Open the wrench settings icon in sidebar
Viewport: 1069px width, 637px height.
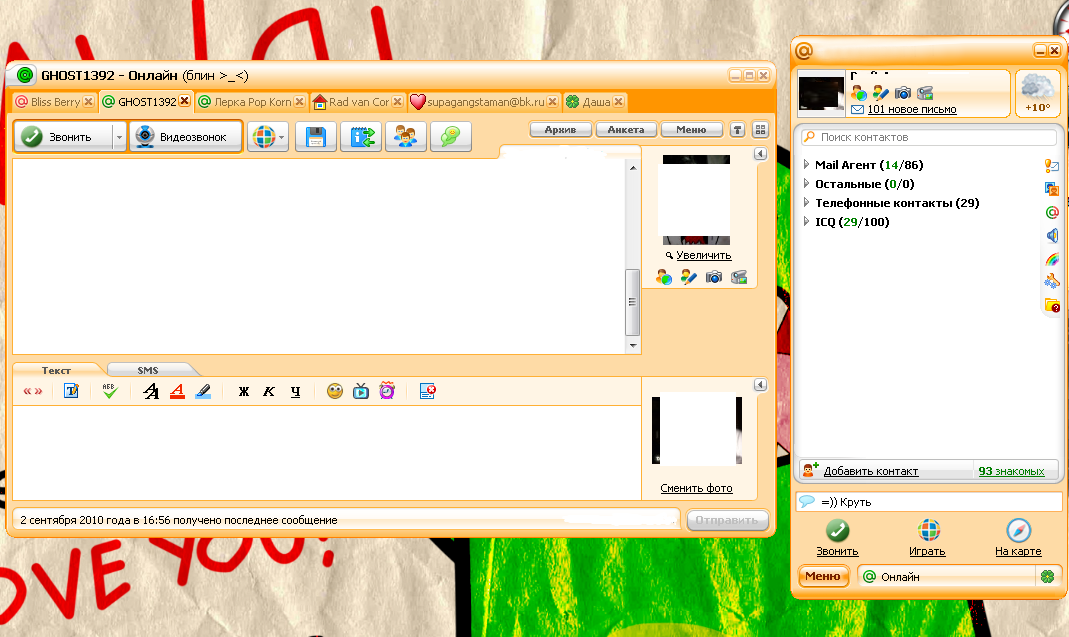pos(1052,282)
